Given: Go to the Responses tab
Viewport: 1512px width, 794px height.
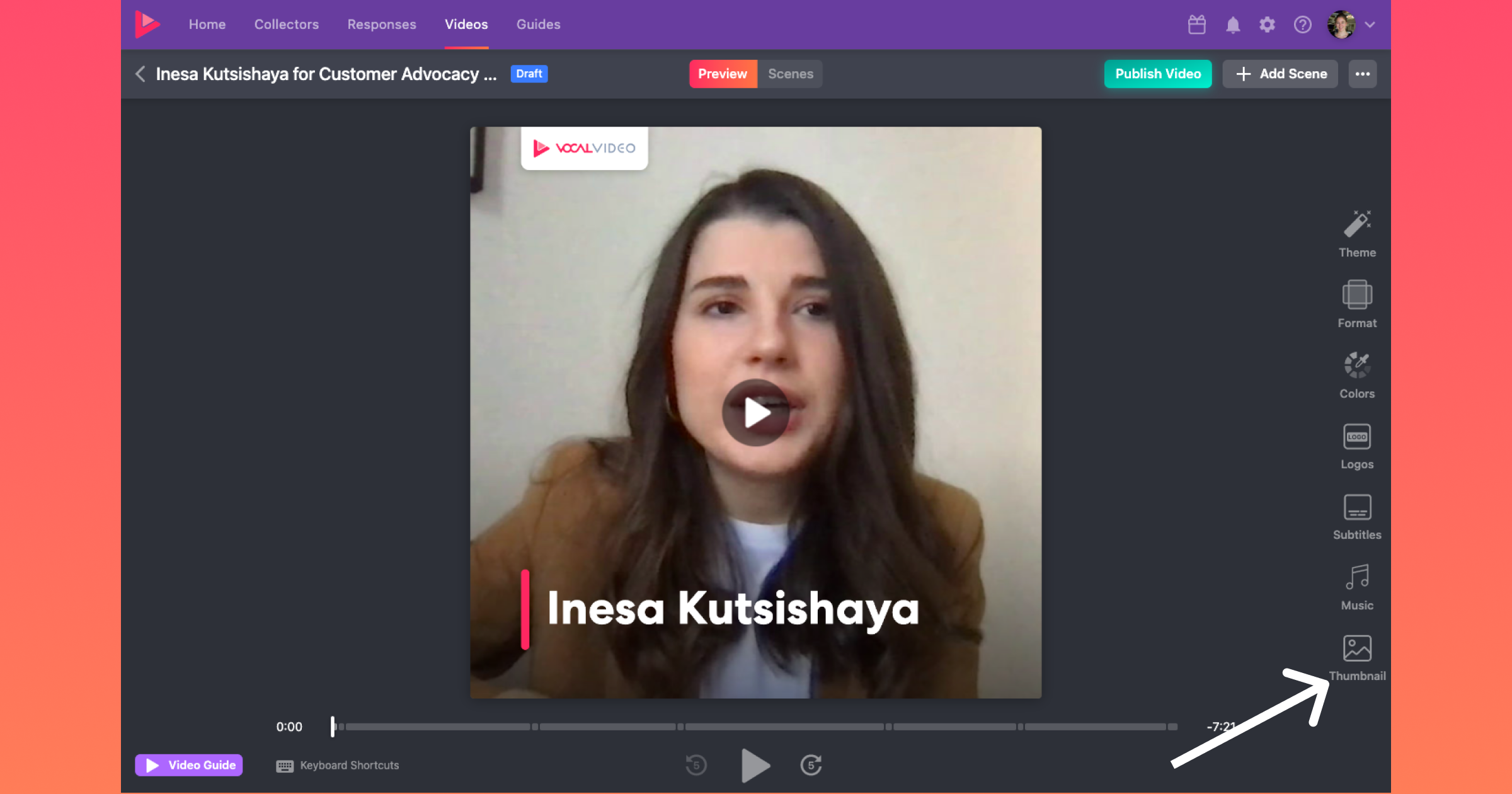Looking at the screenshot, I should [381, 25].
